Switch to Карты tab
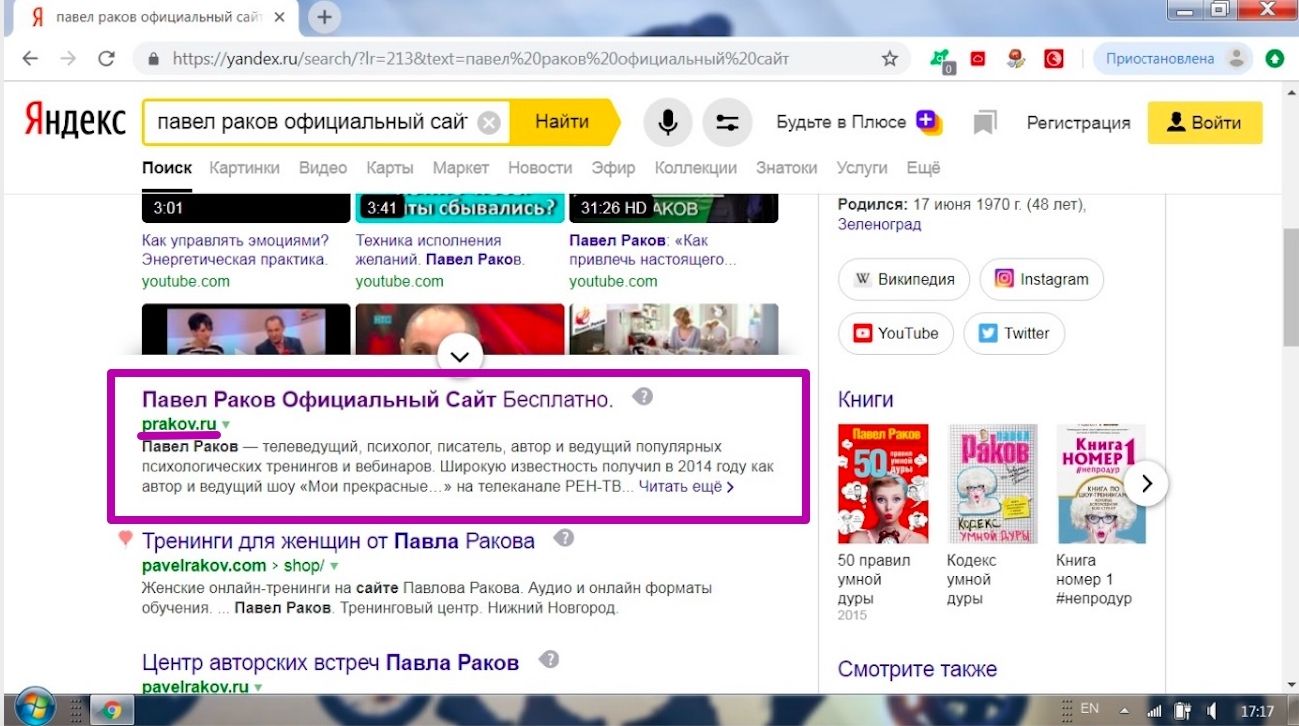This screenshot has height=726, width=1299. (x=390, y=168)
